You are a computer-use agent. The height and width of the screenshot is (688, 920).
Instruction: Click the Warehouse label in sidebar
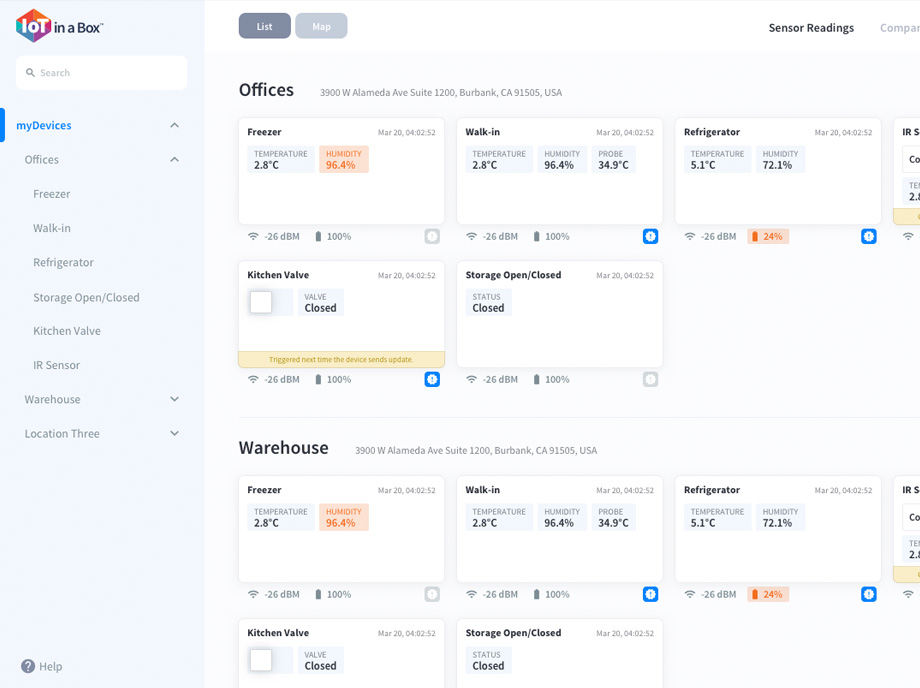(52, 399)
